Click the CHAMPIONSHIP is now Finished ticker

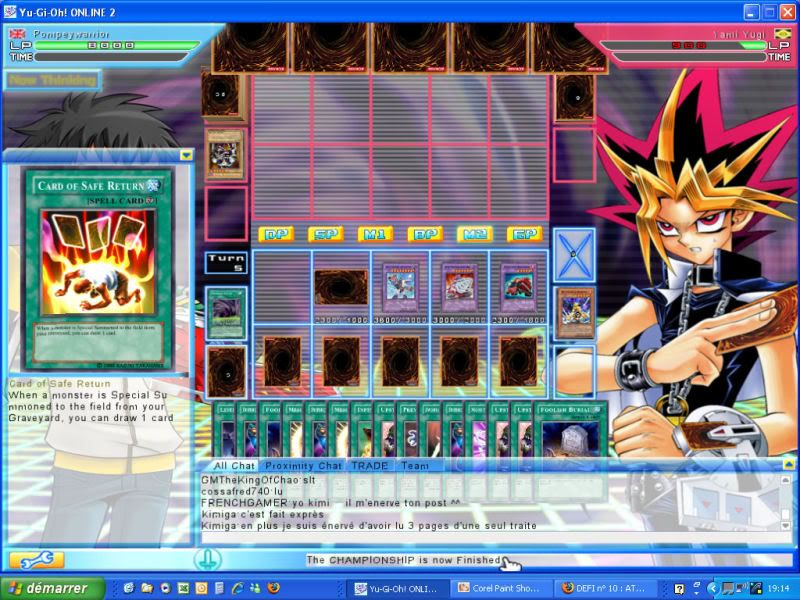[404, 560]
